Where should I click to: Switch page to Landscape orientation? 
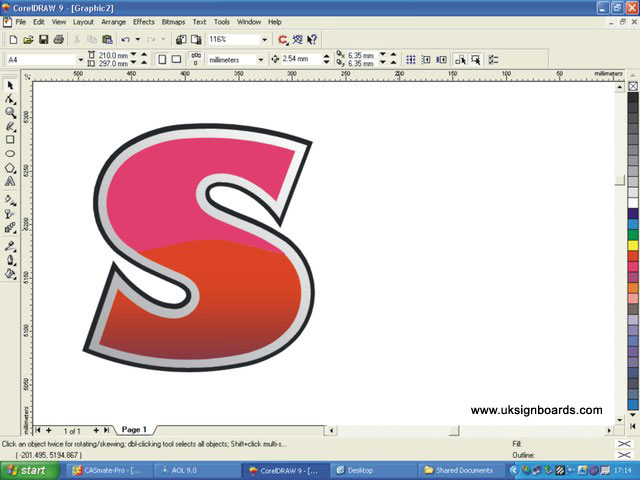coord(178,59)
